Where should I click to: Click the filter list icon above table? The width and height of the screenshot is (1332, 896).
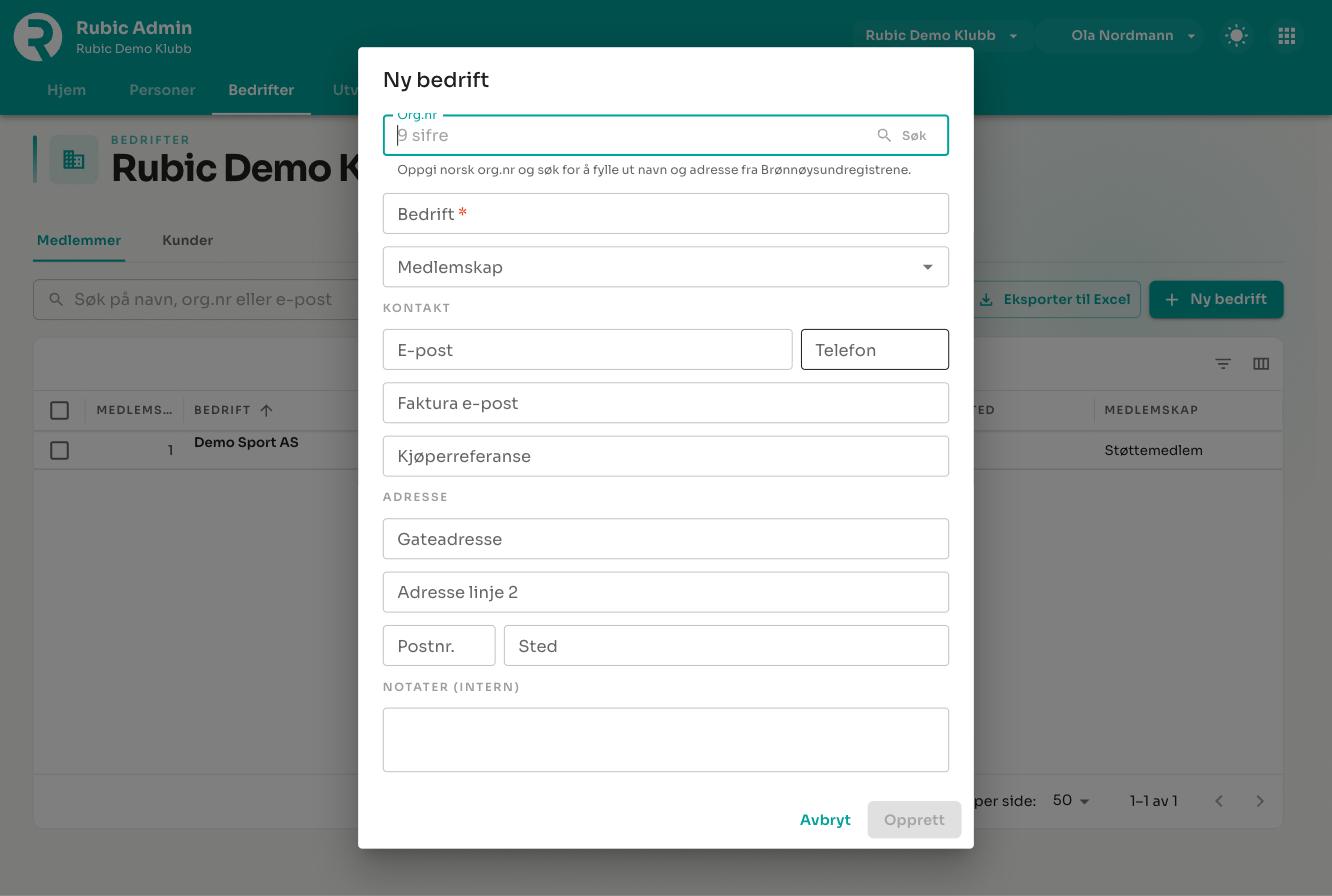click(x=1223, y=364)
